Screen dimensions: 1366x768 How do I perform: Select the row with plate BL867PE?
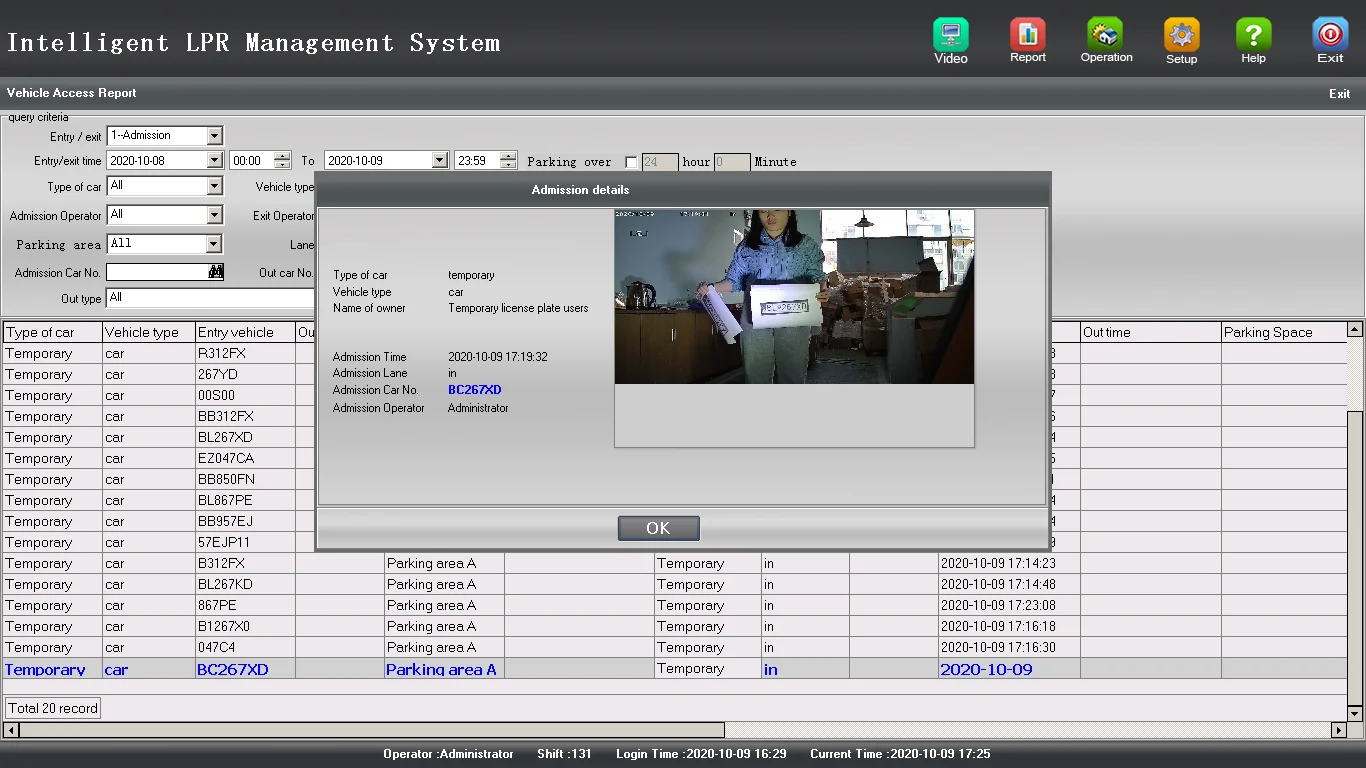tap(225, 500)
